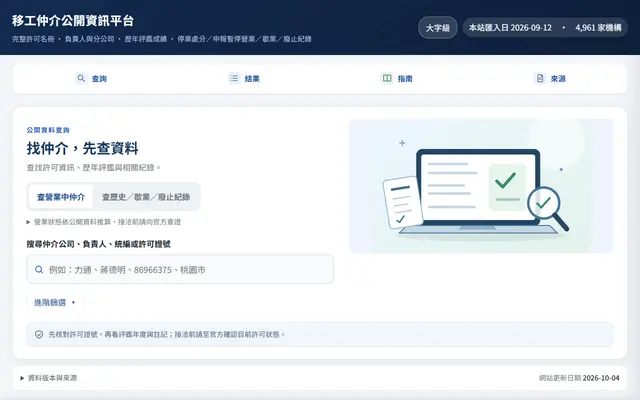
Task: Open the 來源 navigation tab
Action: coord(550,78)
